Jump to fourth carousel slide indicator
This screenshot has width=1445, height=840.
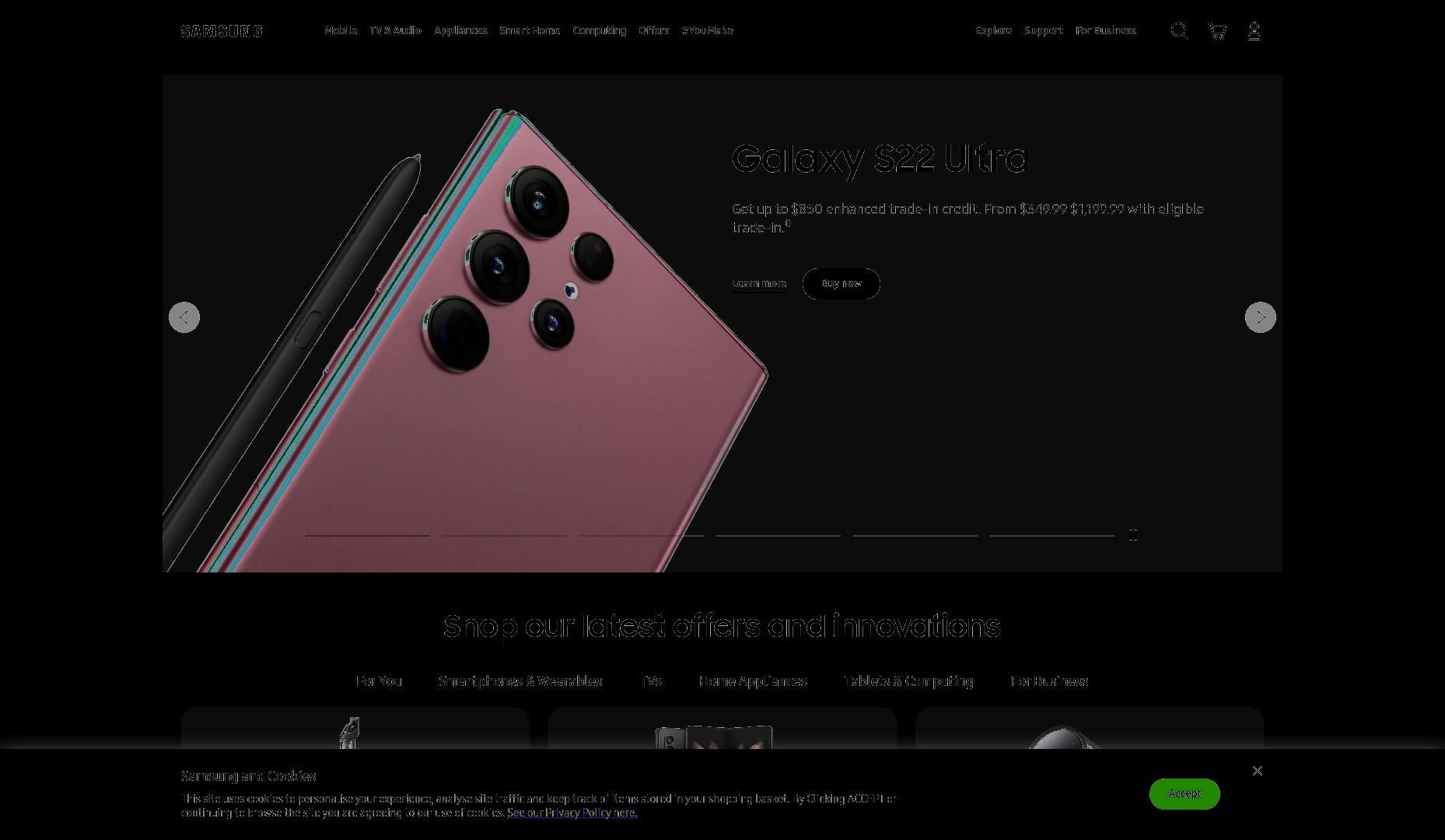778,535
